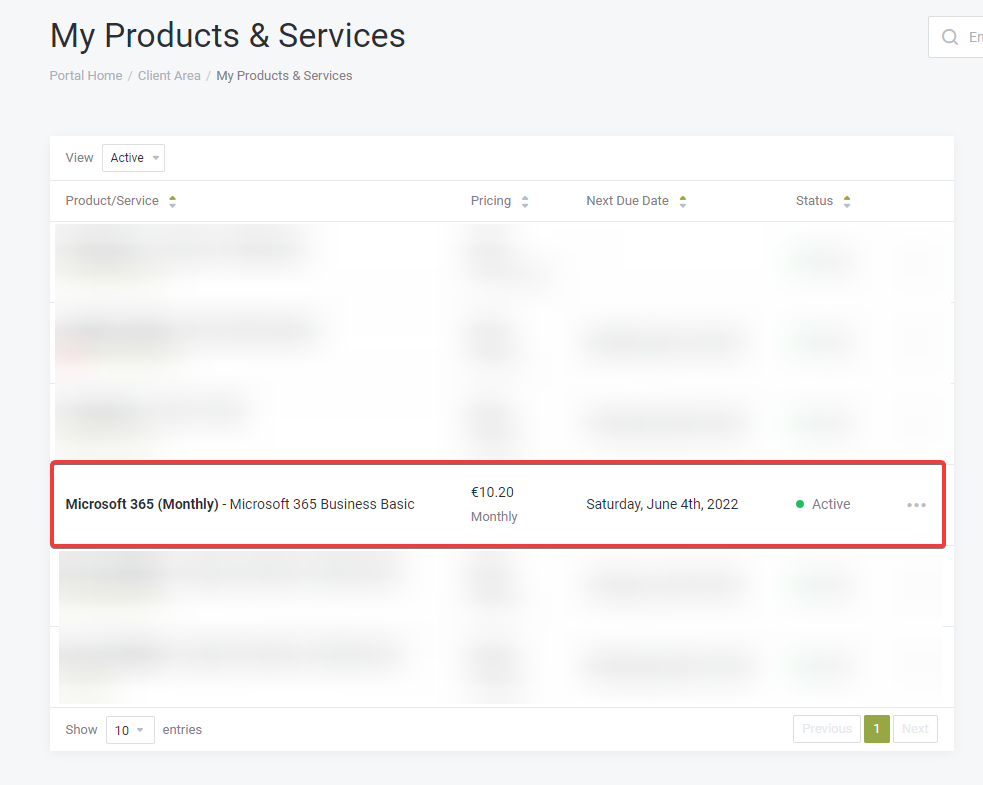
Task: Click the Next page button
Action: click(x=915, y=729)
